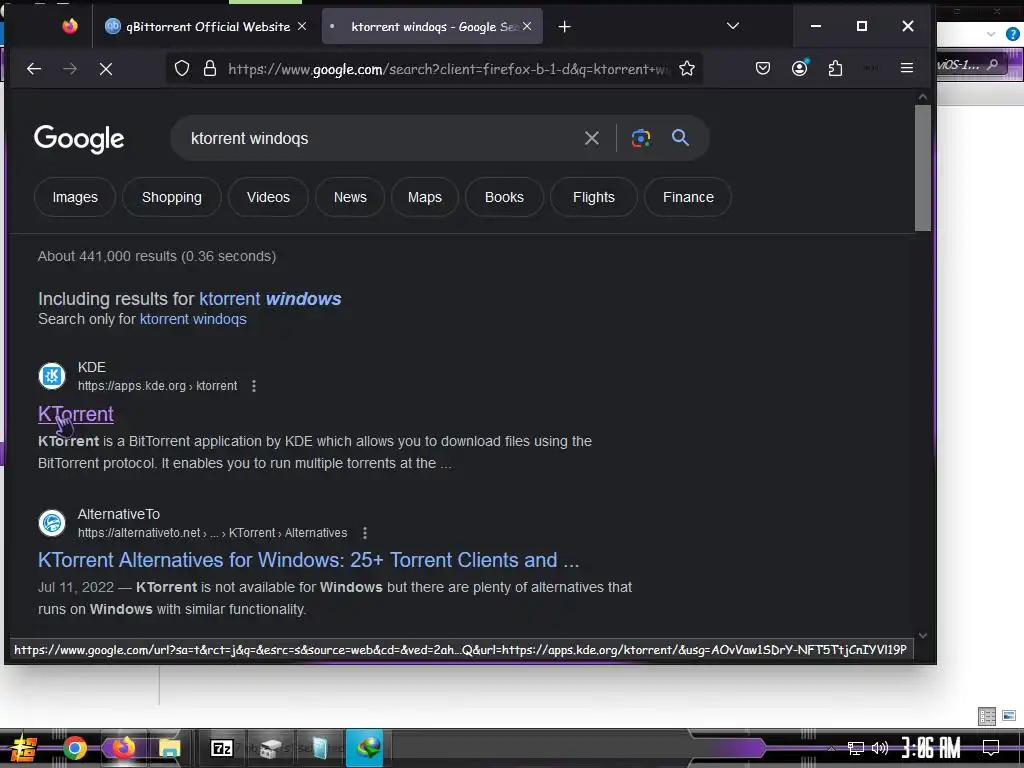
Task: Open a new browser tab
Action: point(565,27)
